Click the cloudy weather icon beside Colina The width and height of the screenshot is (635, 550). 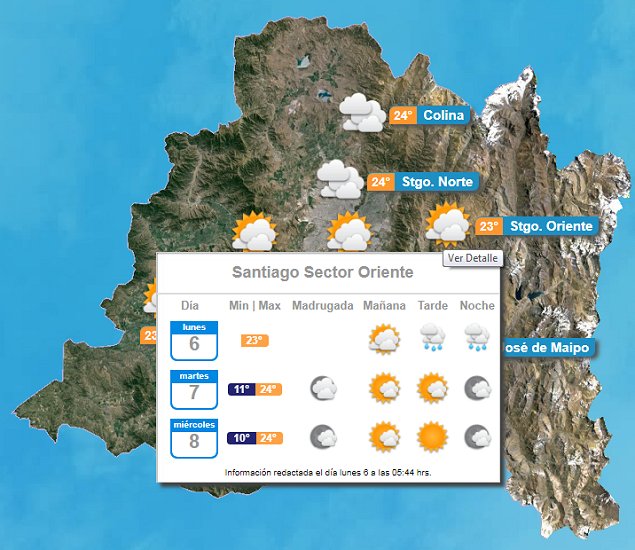[x=361, y=113]
